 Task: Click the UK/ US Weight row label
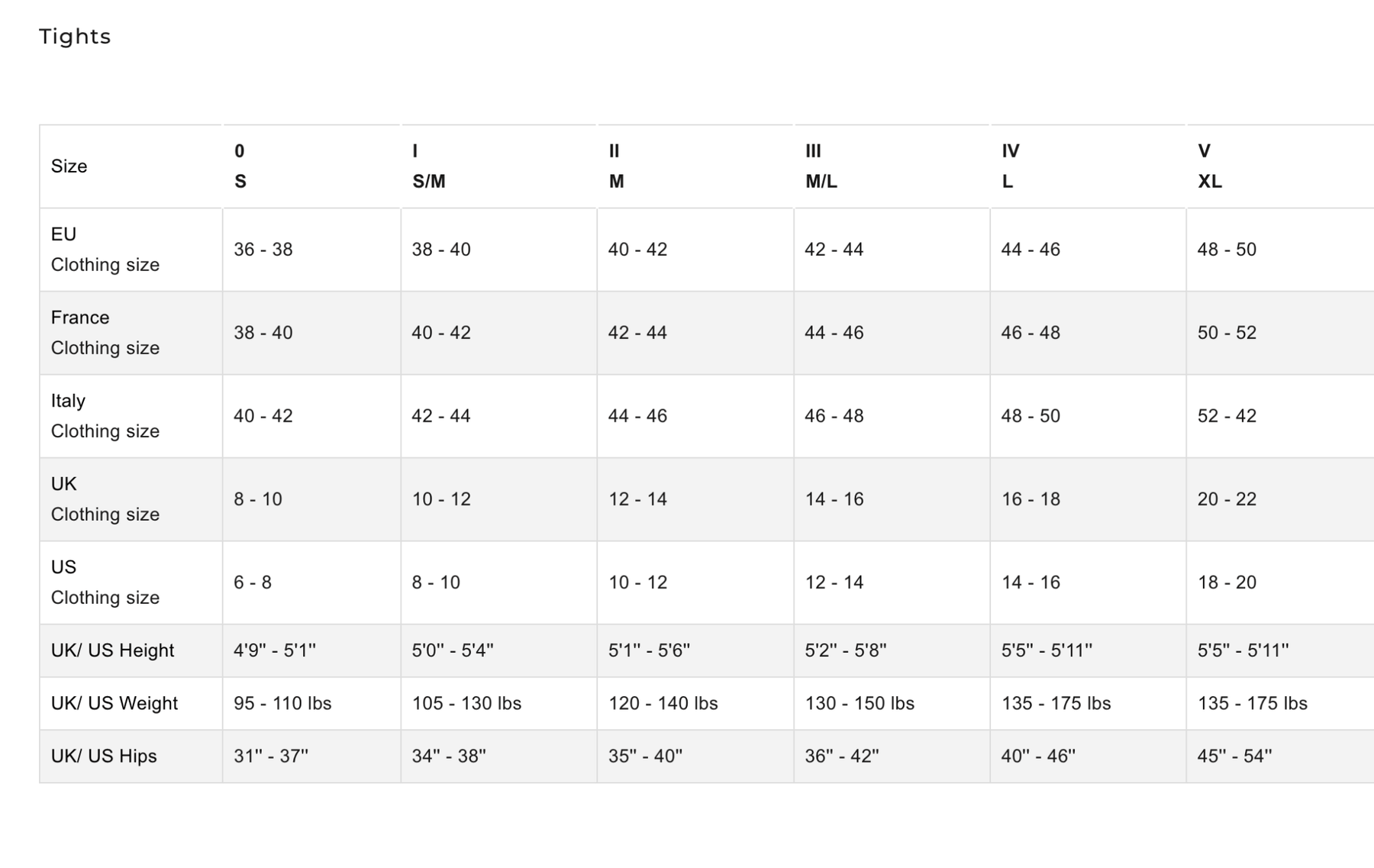coord(114,703)
